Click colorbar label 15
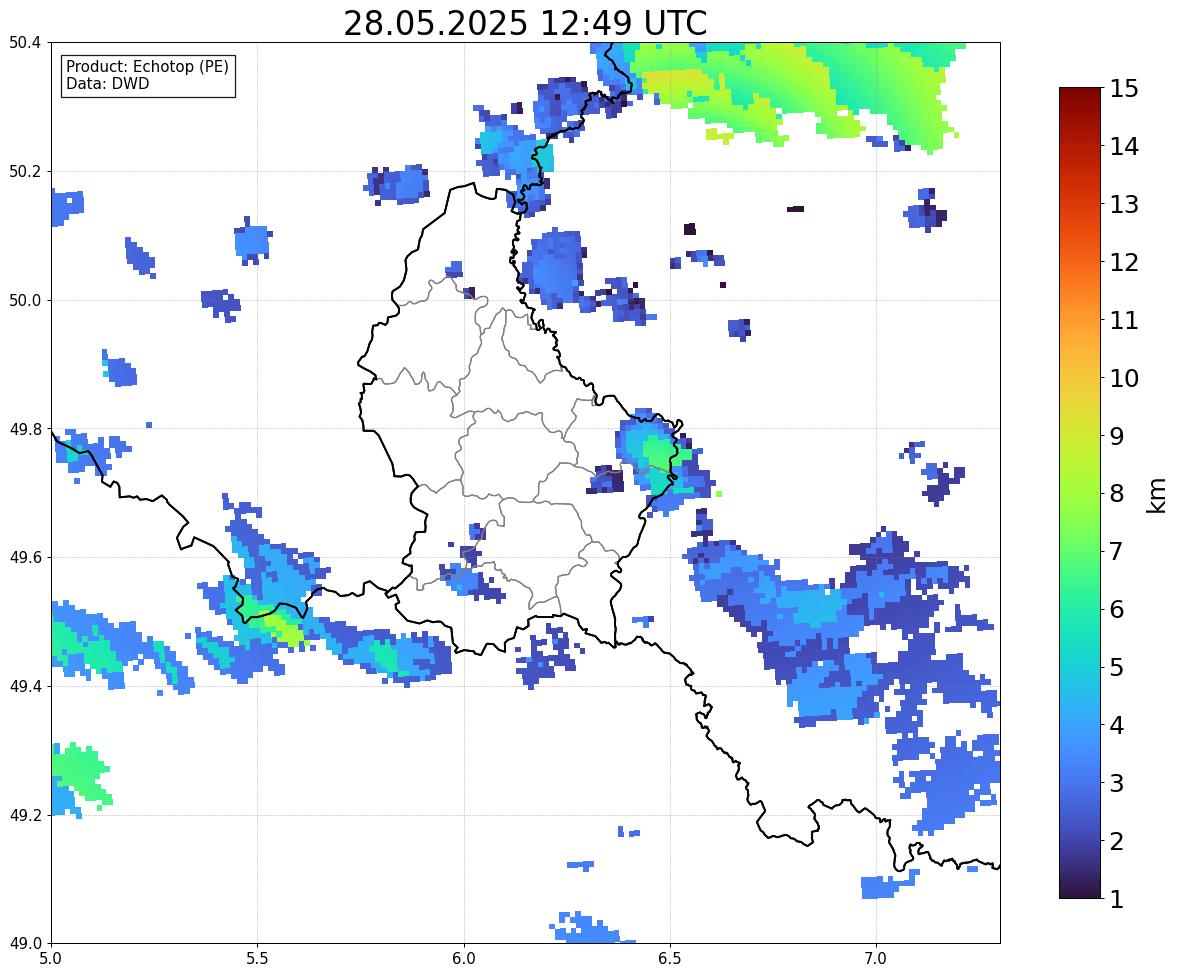The height and width of the screenshot is (976, 1178). [x=1124, y=89]
